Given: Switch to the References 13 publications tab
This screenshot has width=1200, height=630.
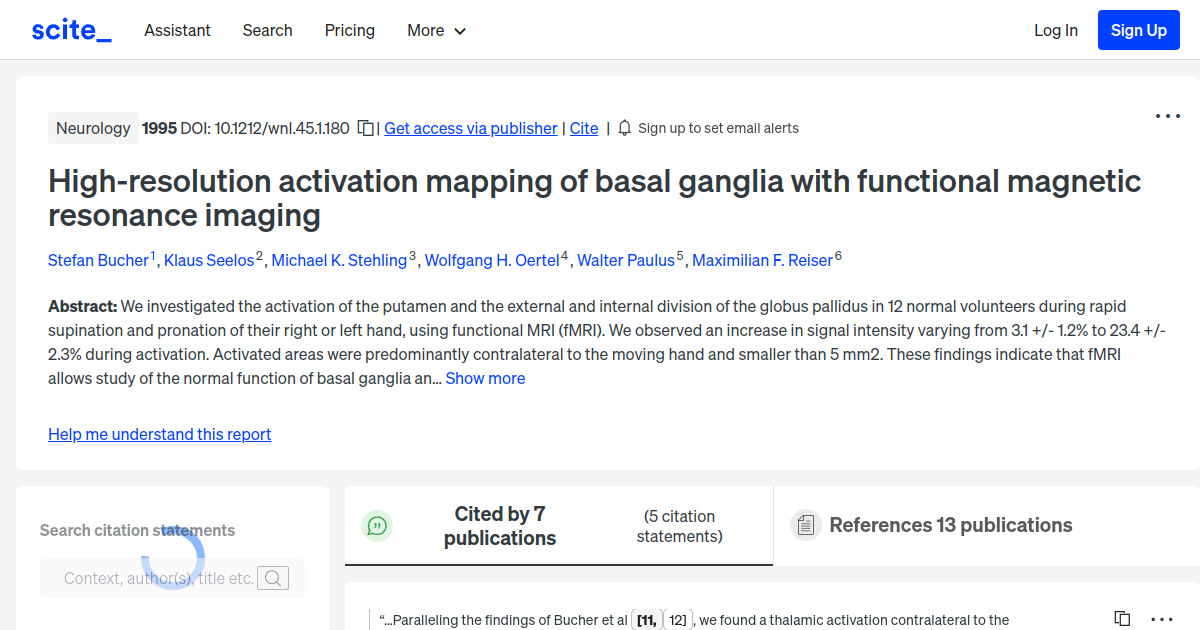Looking at the screenshot, I should [x=950, y=525].
